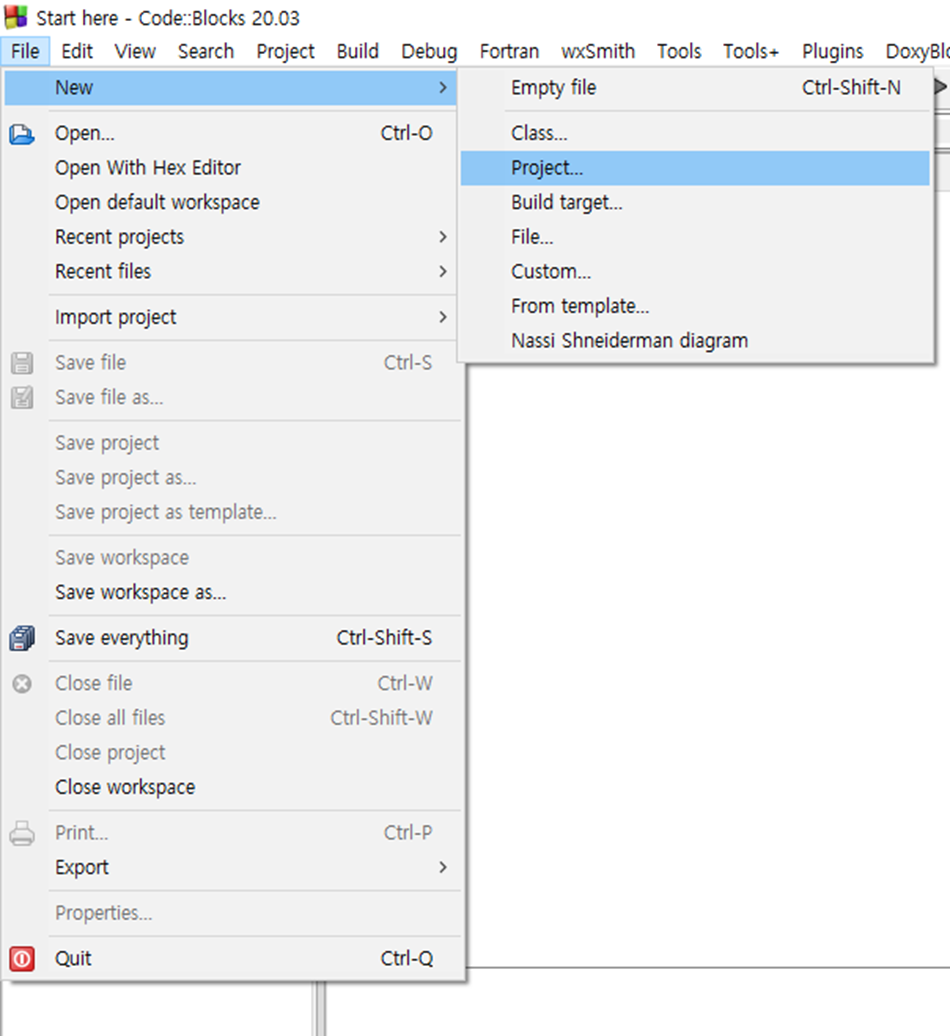
Task: Click Save everything menu entry
Action: [x=231, y=638]
